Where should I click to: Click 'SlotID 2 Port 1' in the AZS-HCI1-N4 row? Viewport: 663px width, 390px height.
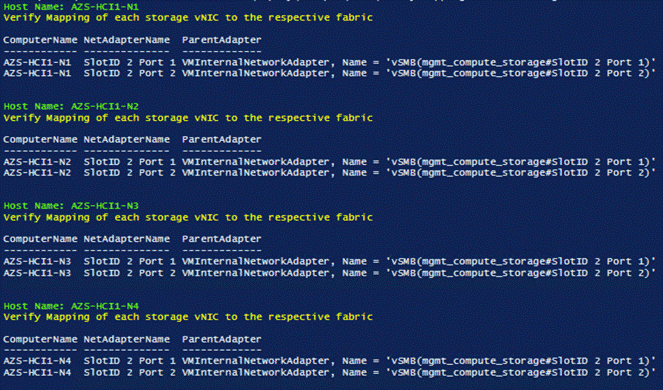[x=129, y=361]
